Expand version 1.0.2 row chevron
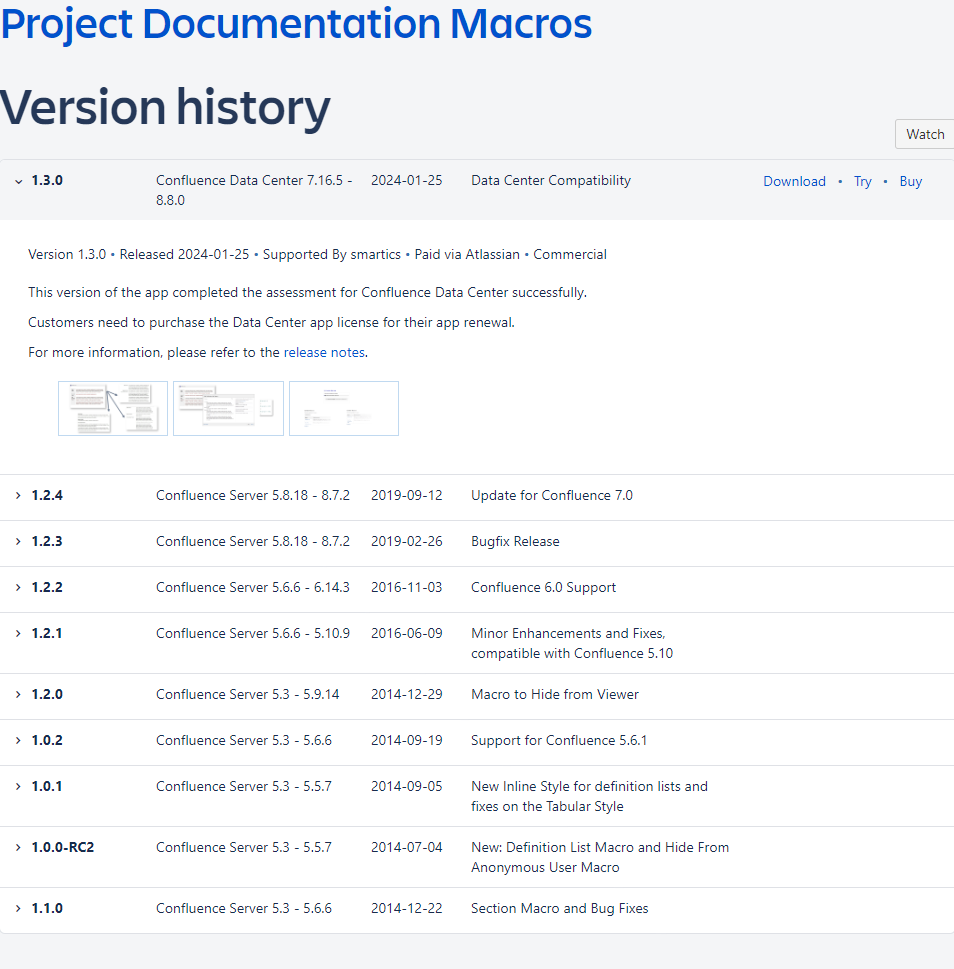This screenshot has height=969, width=954. (x=18, y=741)
